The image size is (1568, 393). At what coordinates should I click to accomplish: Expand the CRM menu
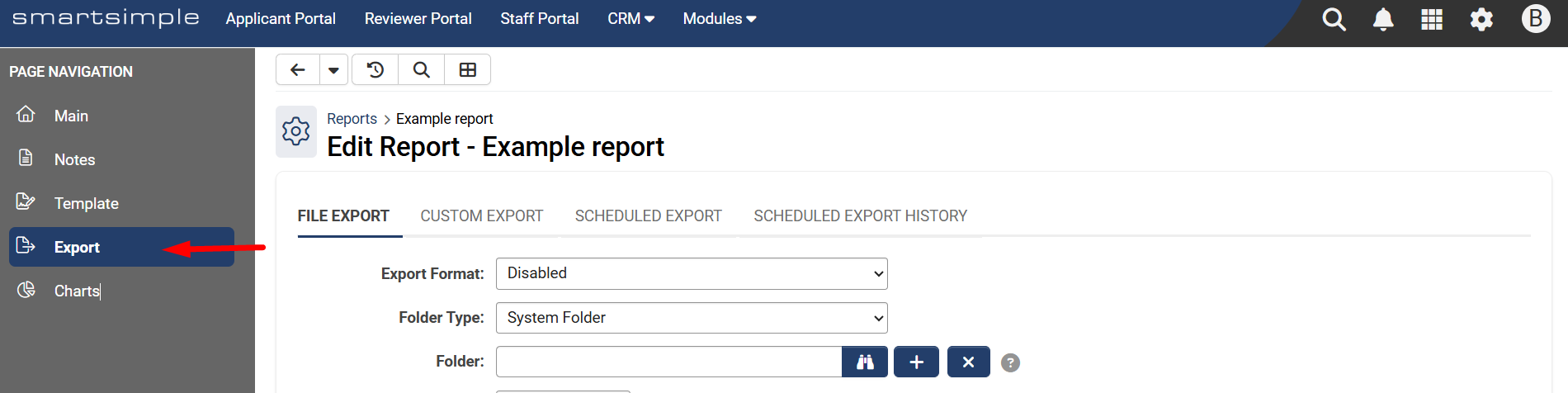pyautogui.click(x=631, y=18)
